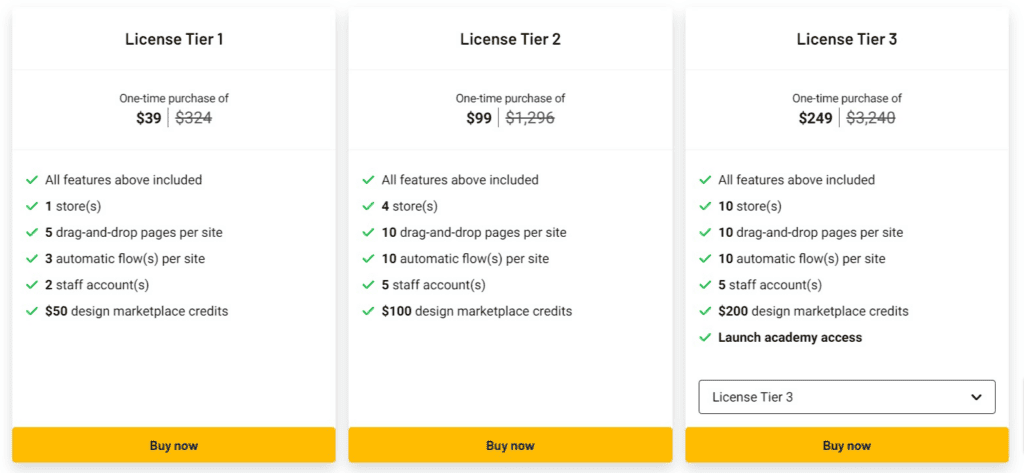Click checkmark beside $50 design marketplace credits

32,311
